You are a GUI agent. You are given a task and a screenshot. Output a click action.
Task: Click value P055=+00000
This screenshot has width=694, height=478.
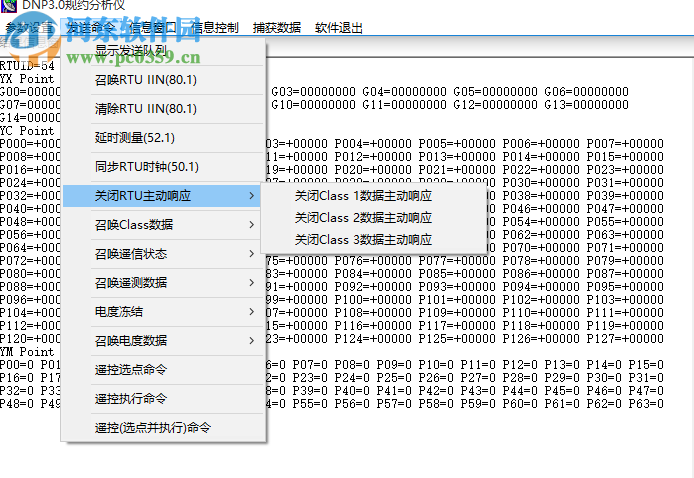(x=625, y=222)
